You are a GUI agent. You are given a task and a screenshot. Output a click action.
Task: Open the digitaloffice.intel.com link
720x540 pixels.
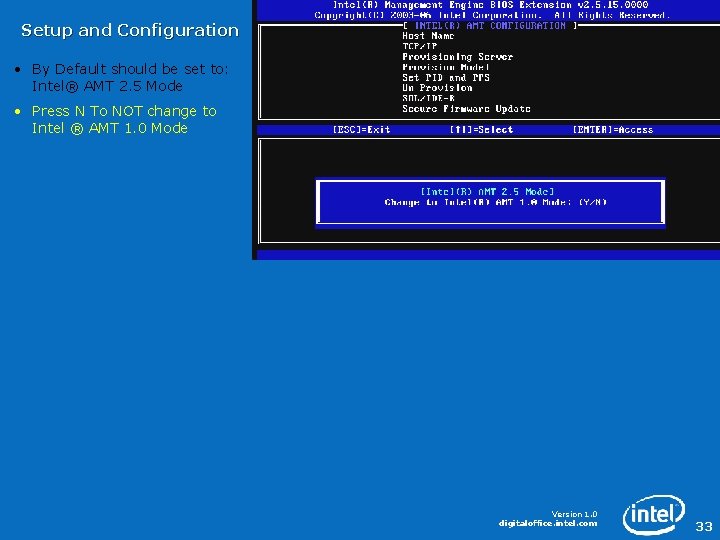[548, 523]
